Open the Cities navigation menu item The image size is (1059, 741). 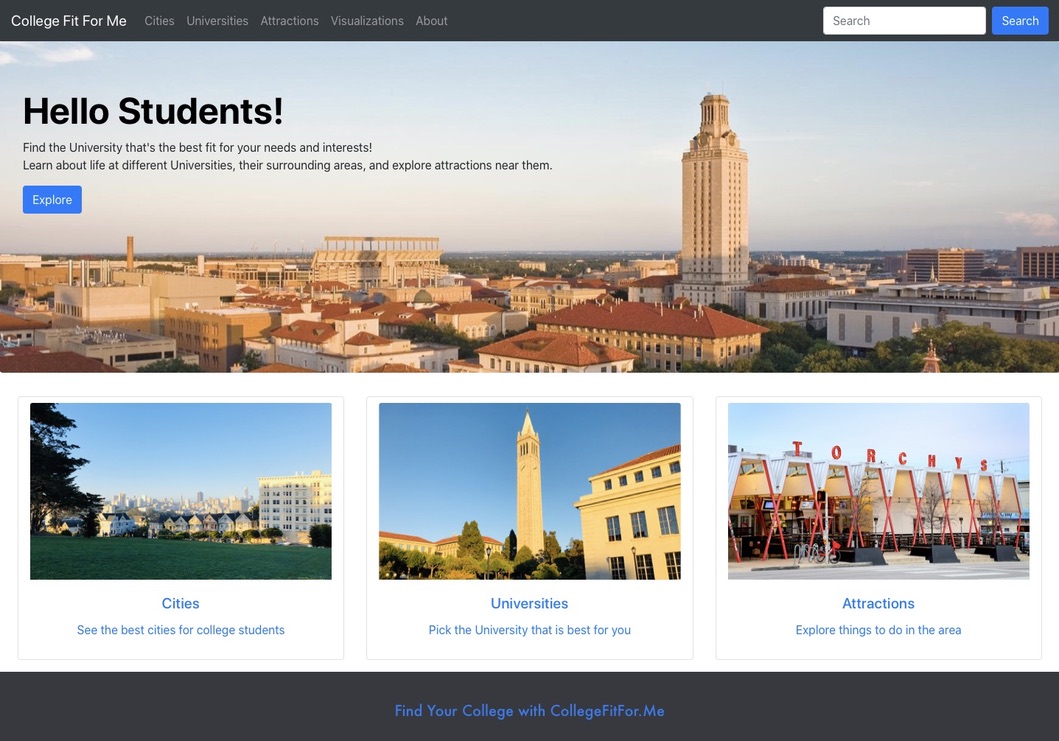click(159, 21)
